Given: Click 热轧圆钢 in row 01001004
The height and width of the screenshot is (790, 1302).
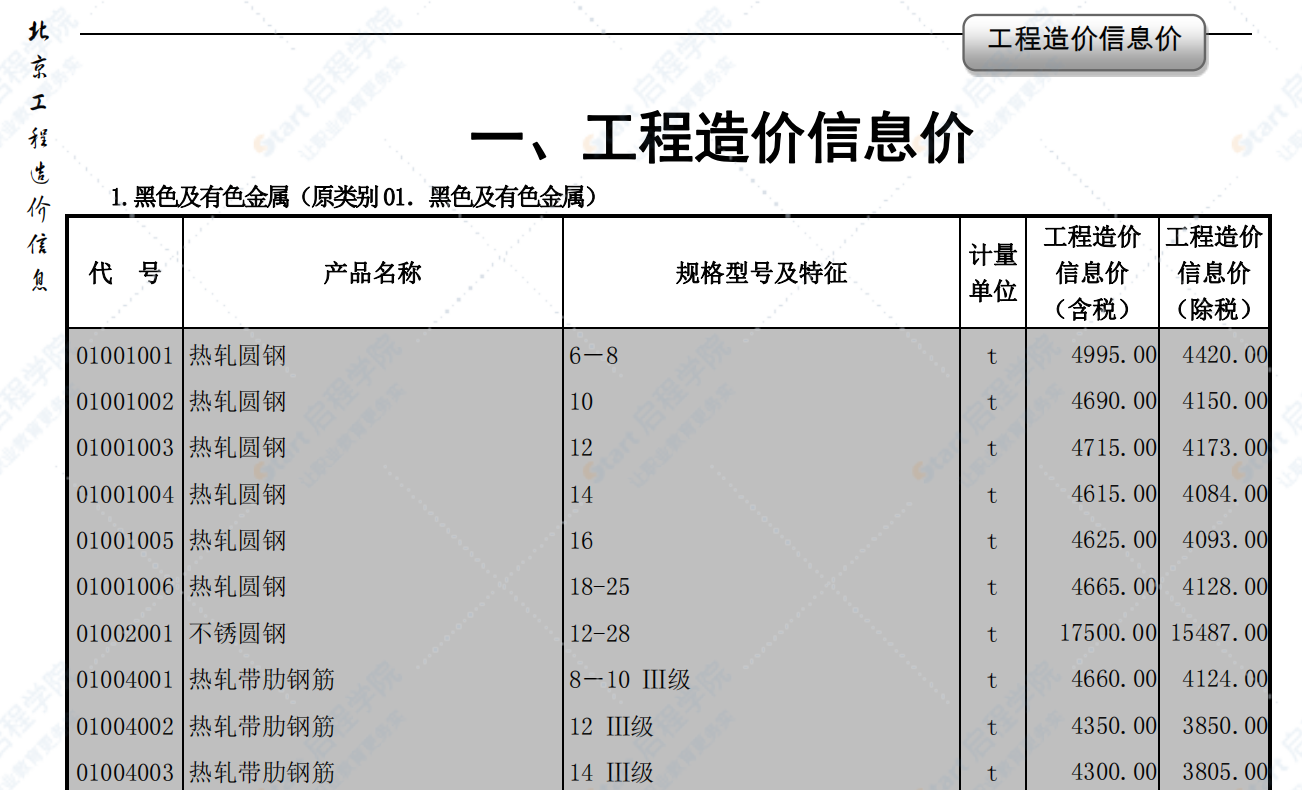Looking at the screenshot, I should point(238,494).
